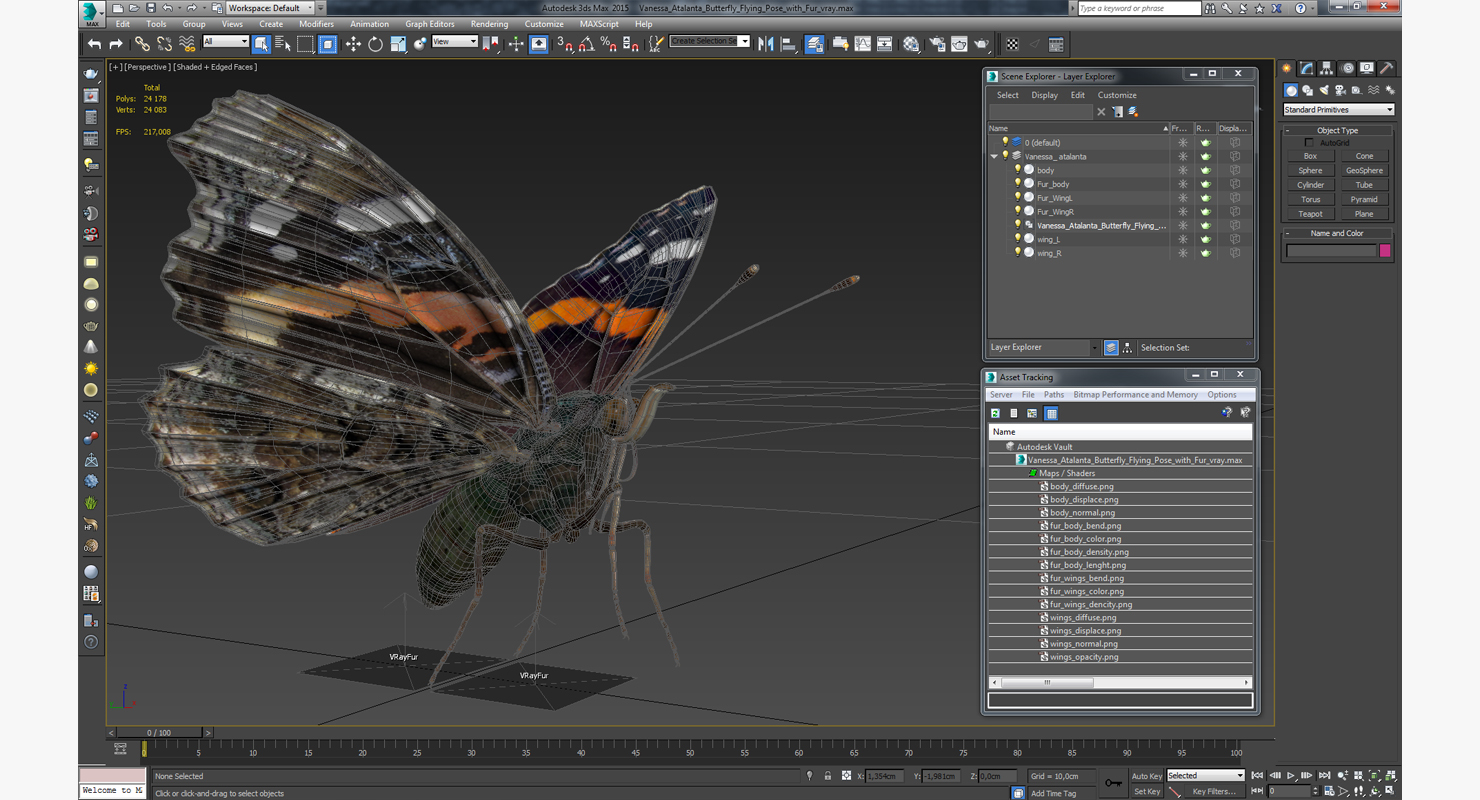Toggle lightbulb visibility of wing_R
The image size is (1480, 800).
(x=1018, y=253)
